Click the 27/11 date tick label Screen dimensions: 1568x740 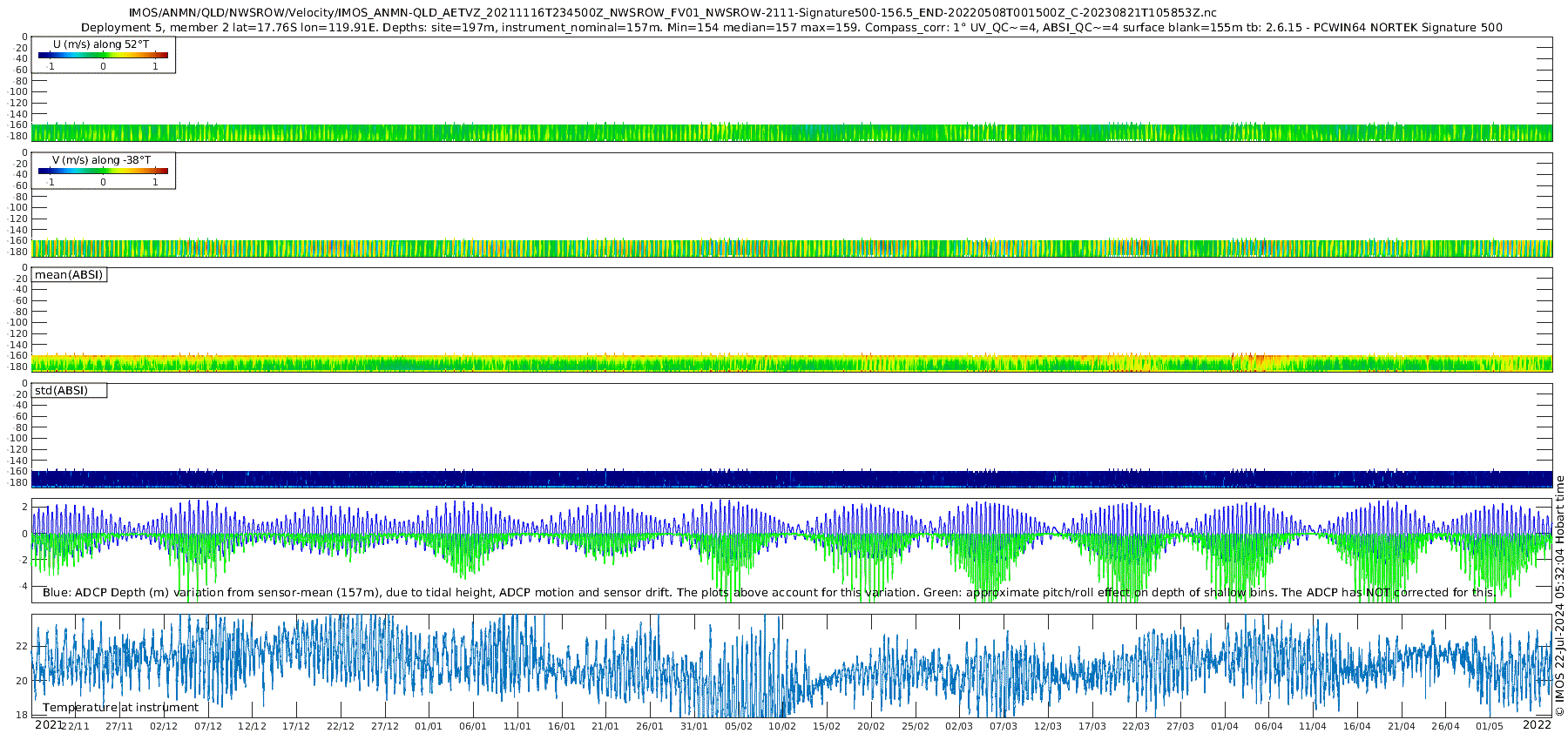coord(119,727)
